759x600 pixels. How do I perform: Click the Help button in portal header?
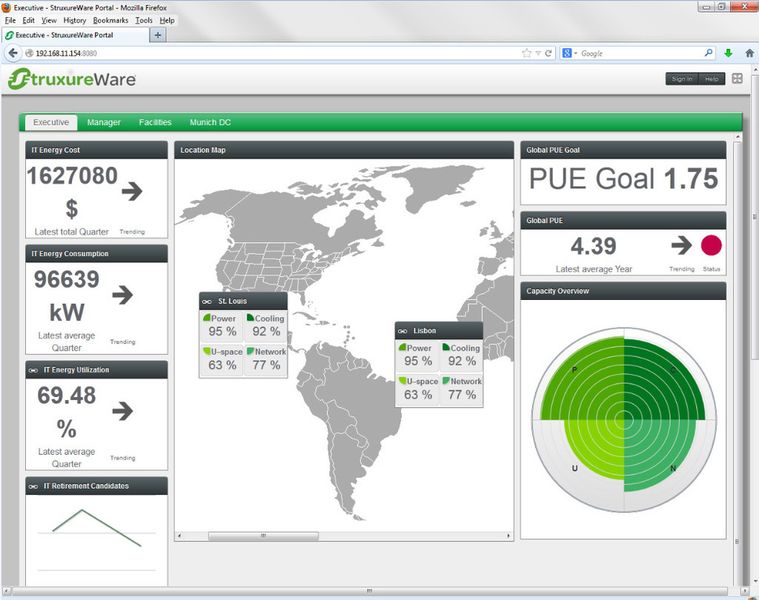pos(711,79)
